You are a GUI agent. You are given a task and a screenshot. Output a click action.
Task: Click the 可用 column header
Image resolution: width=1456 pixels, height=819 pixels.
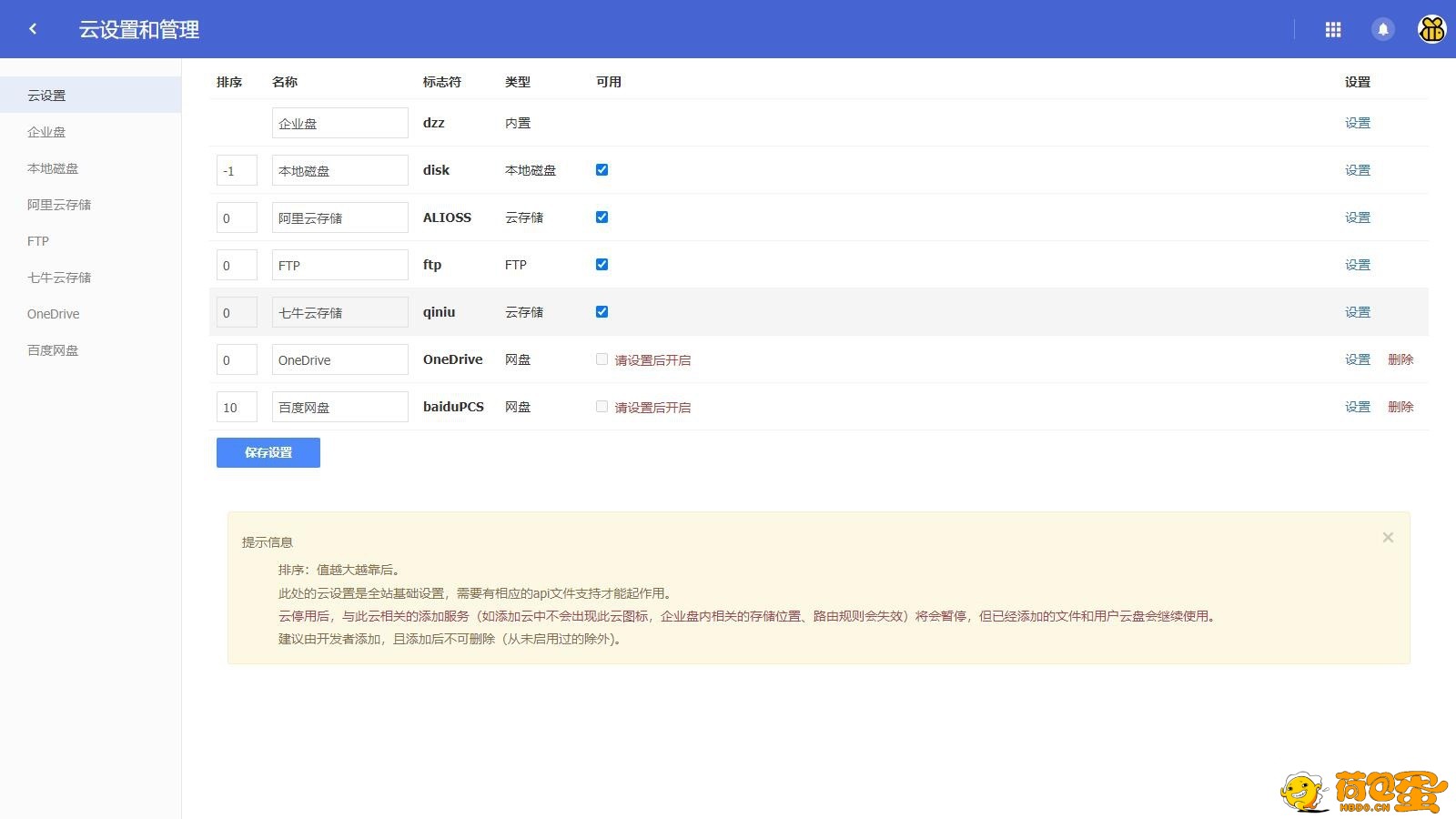click(609, 82)
